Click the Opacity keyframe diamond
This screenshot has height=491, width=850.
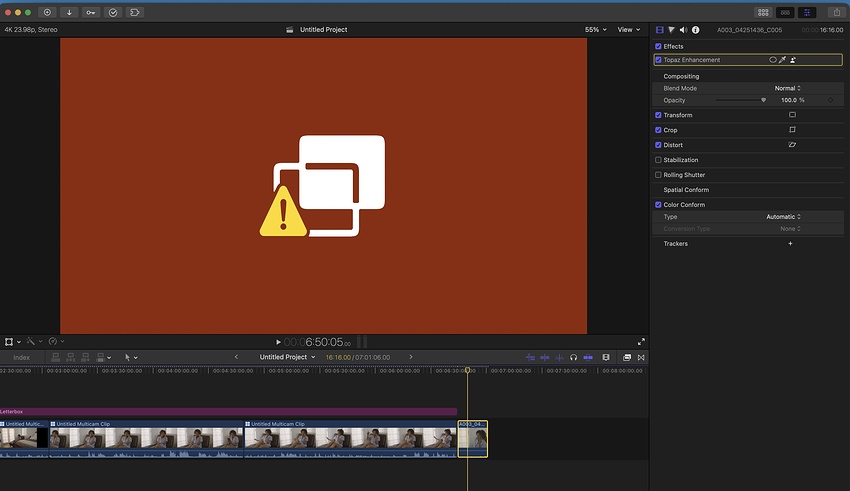[830, 100]
